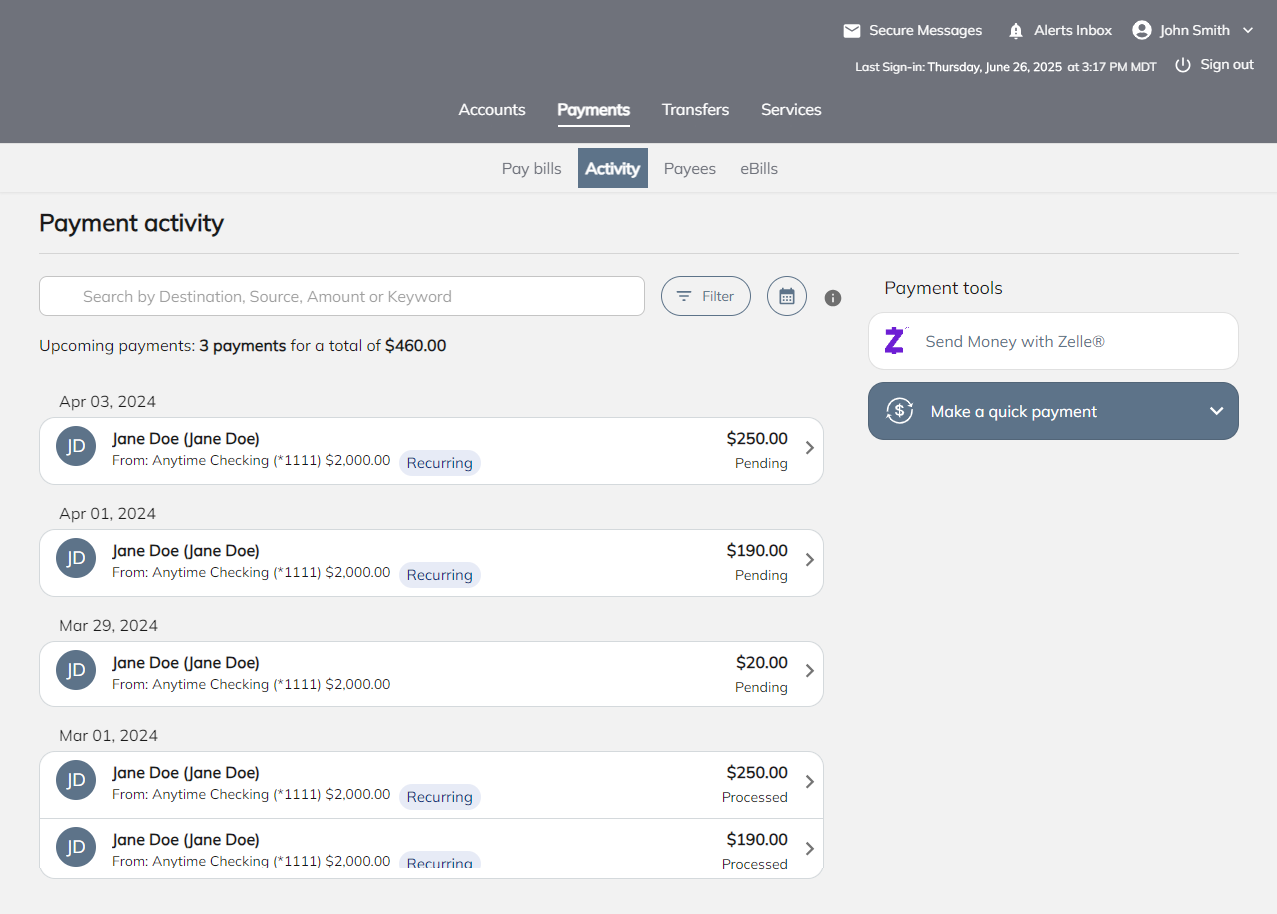Click the Sign out link

[1227, 65]
